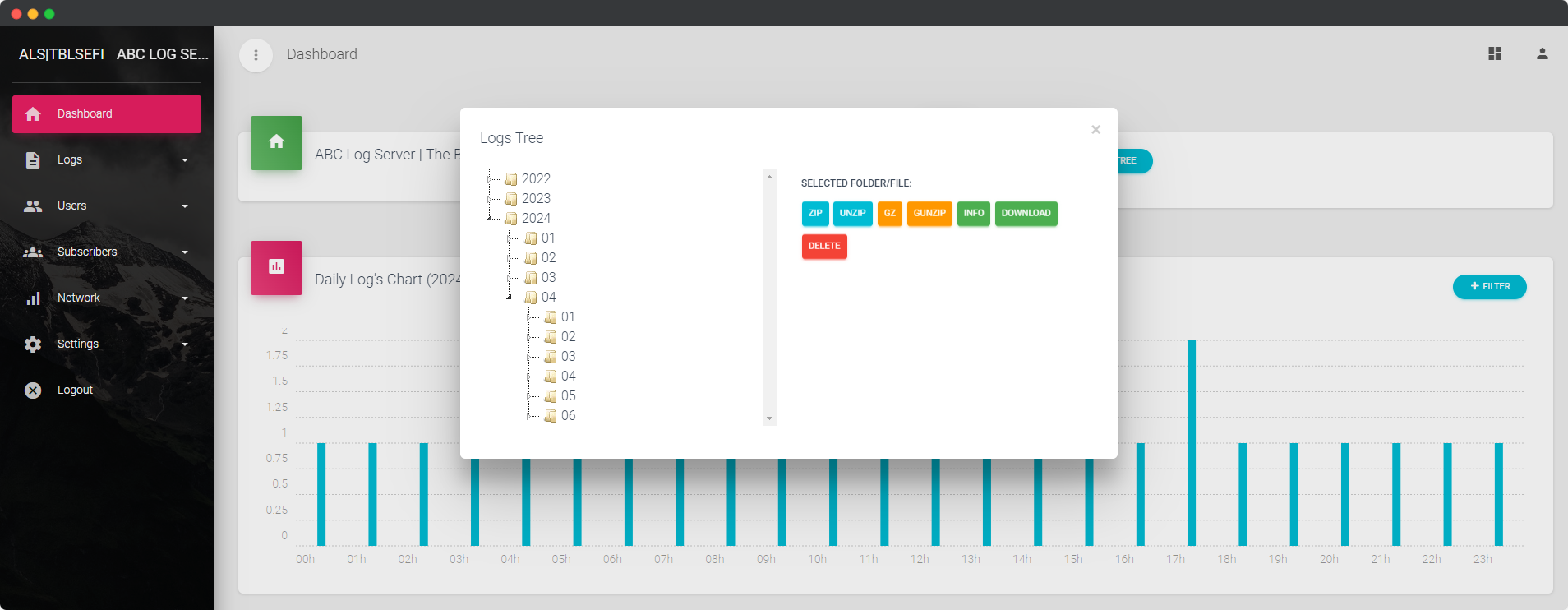Open the user profile icon in top bar
The image size is (1568, 610).
1543,53
